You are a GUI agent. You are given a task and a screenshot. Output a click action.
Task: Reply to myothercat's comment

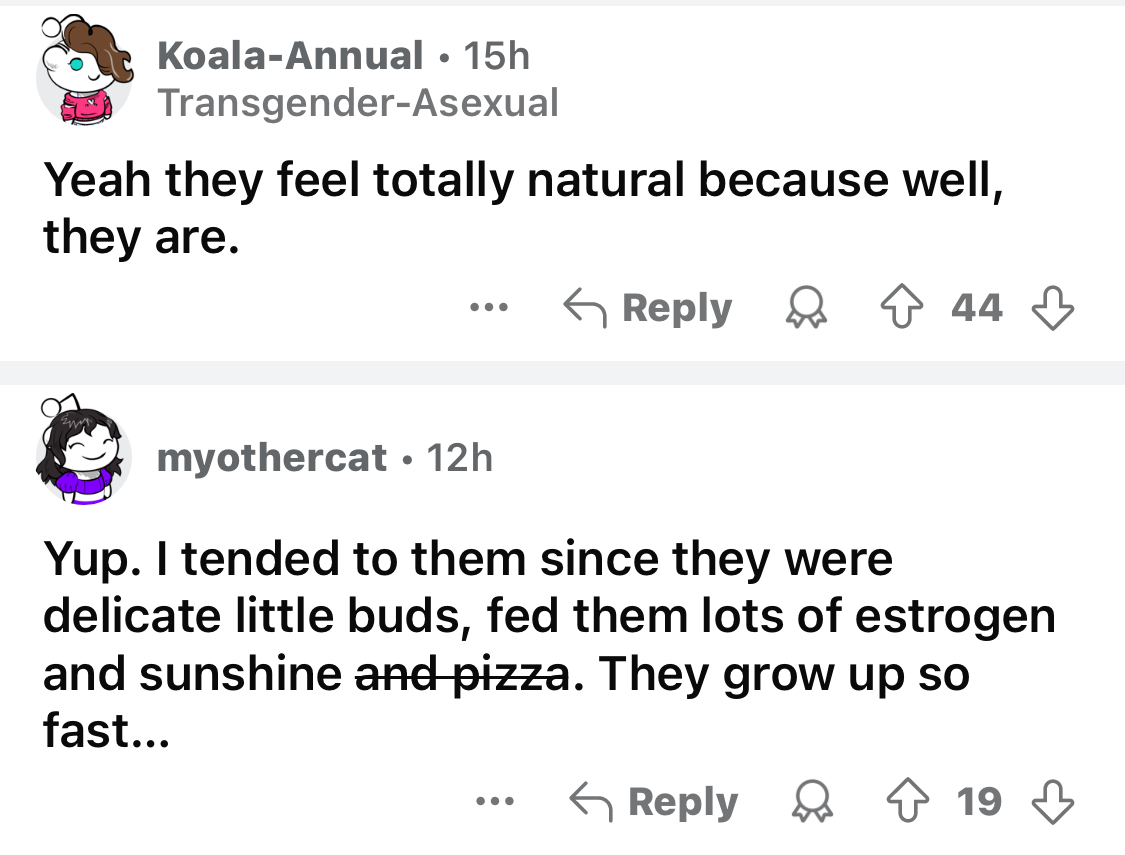coord(653,803)
